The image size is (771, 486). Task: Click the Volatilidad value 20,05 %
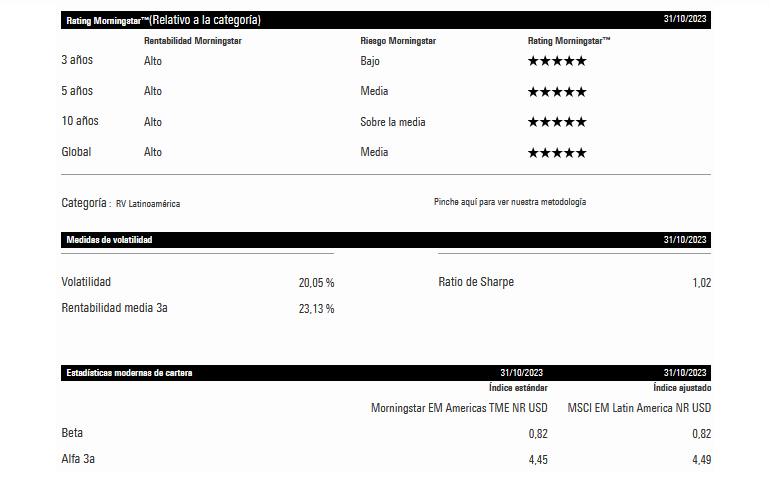coord(316,283)
